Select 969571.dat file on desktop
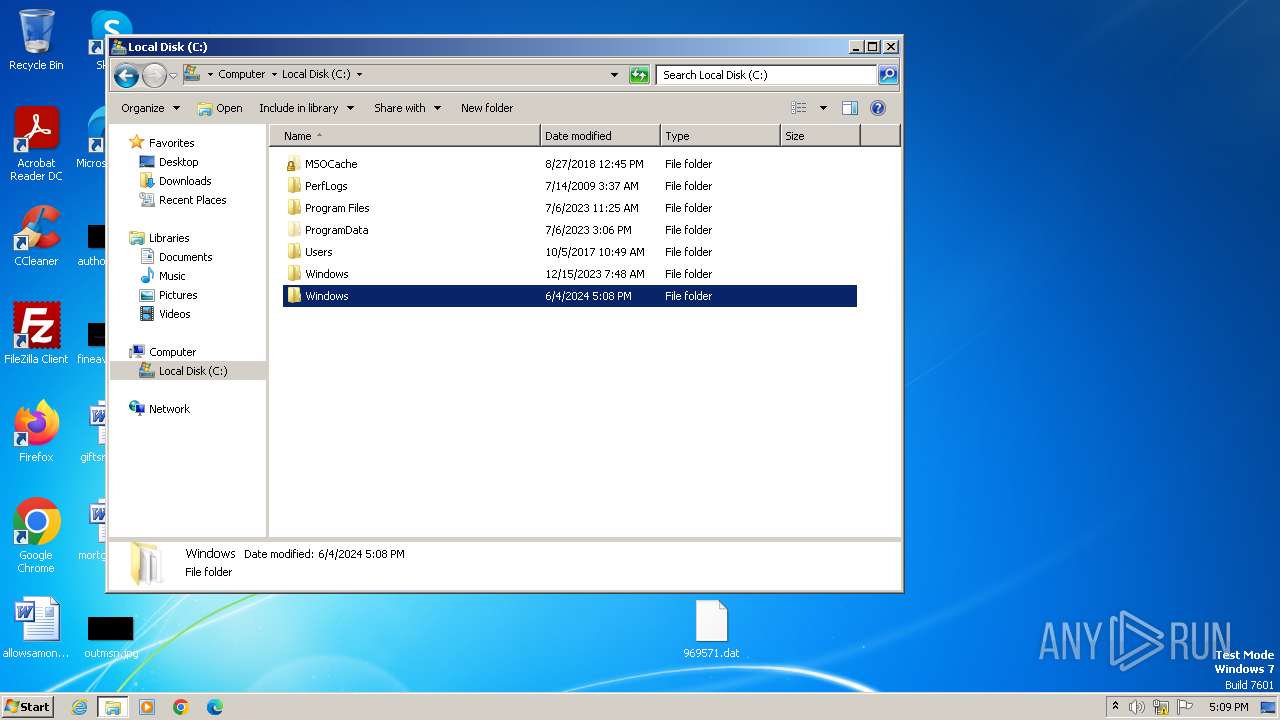1280x720 pixels. click(x=712, y=630)
